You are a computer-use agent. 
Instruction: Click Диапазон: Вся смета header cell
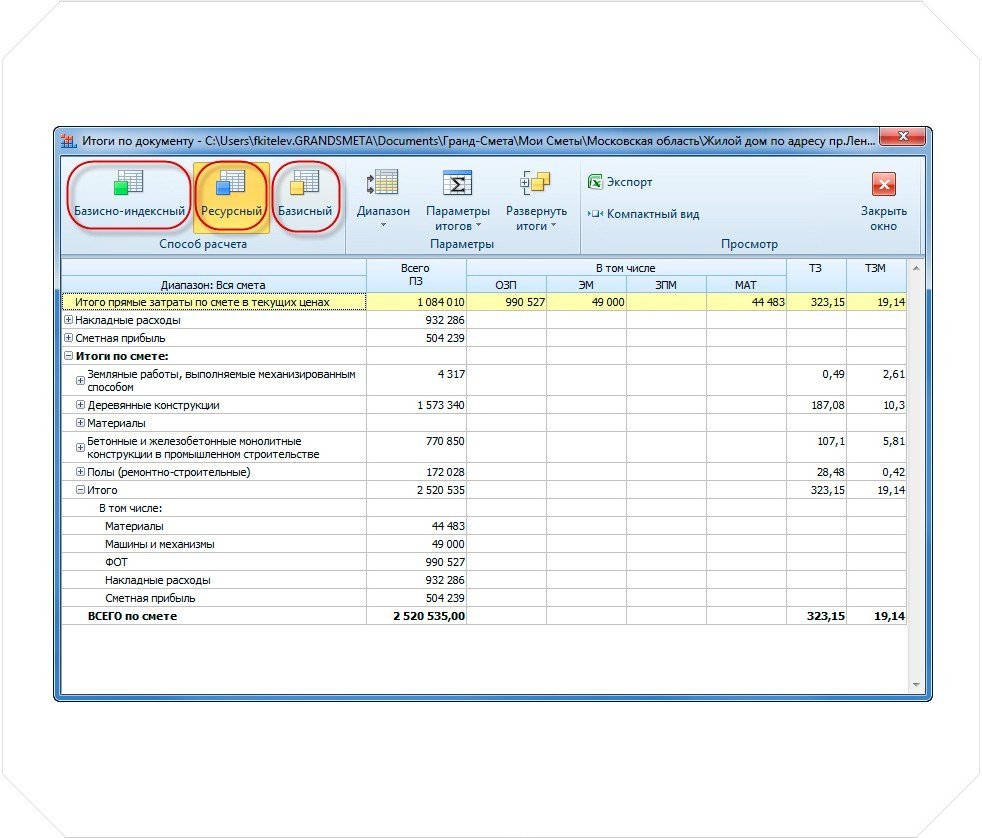coord(214,285)
